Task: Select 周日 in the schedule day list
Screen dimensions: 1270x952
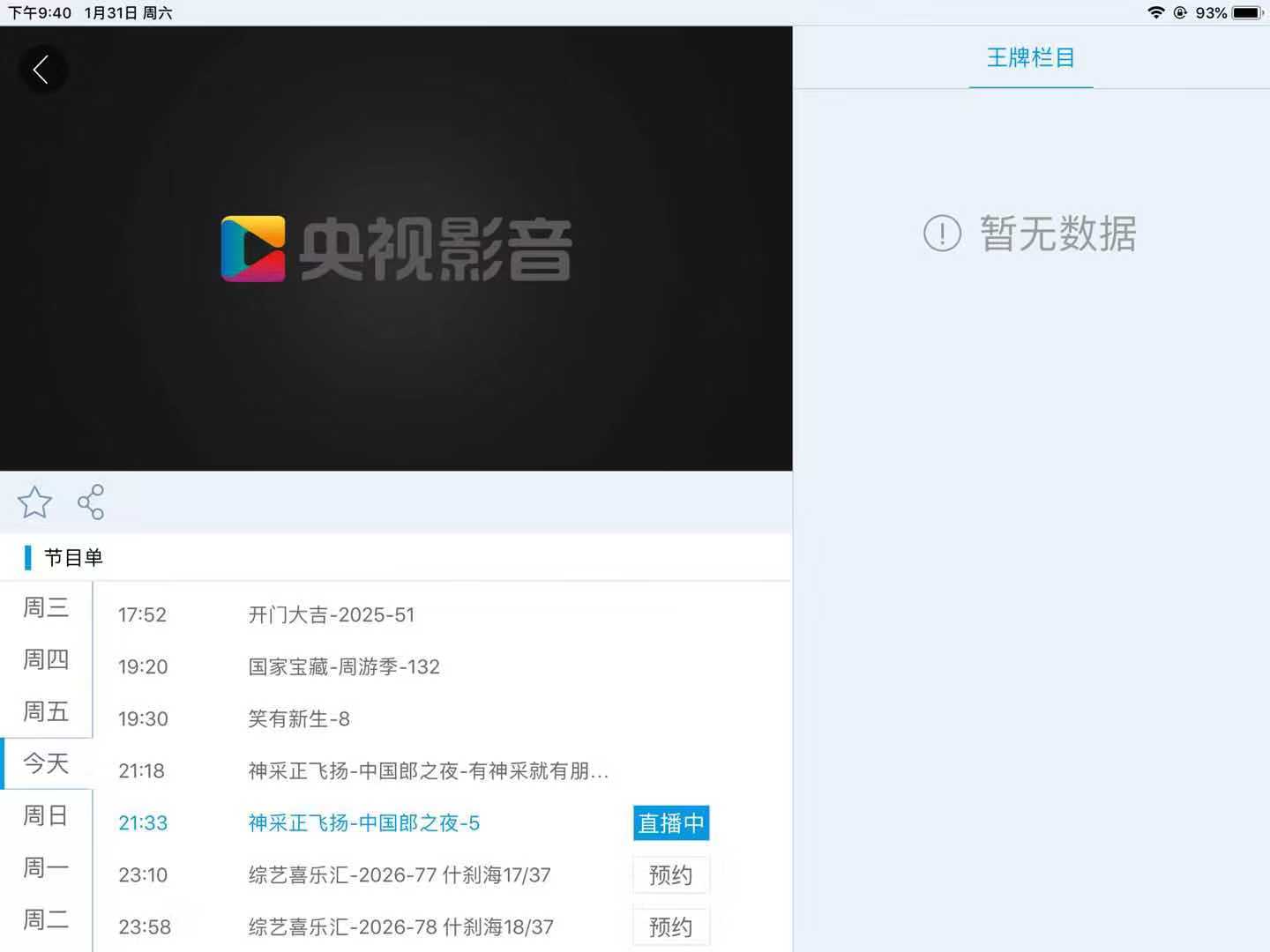Action: point(46,815)
